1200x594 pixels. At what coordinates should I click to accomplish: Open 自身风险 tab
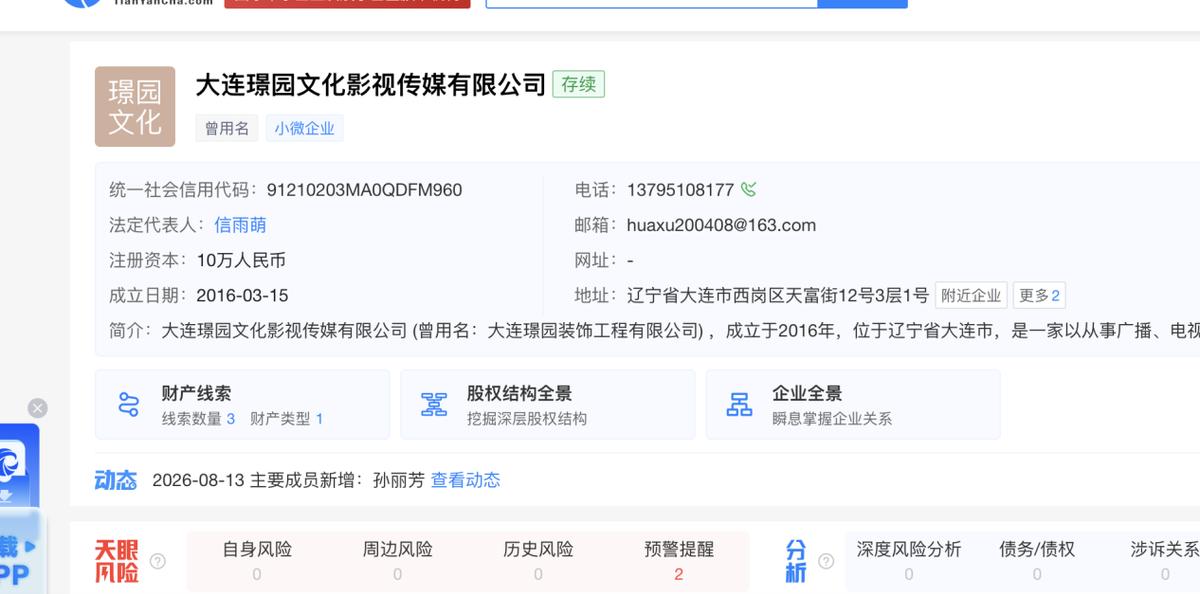pyautogui.click(x=257, y=560)
